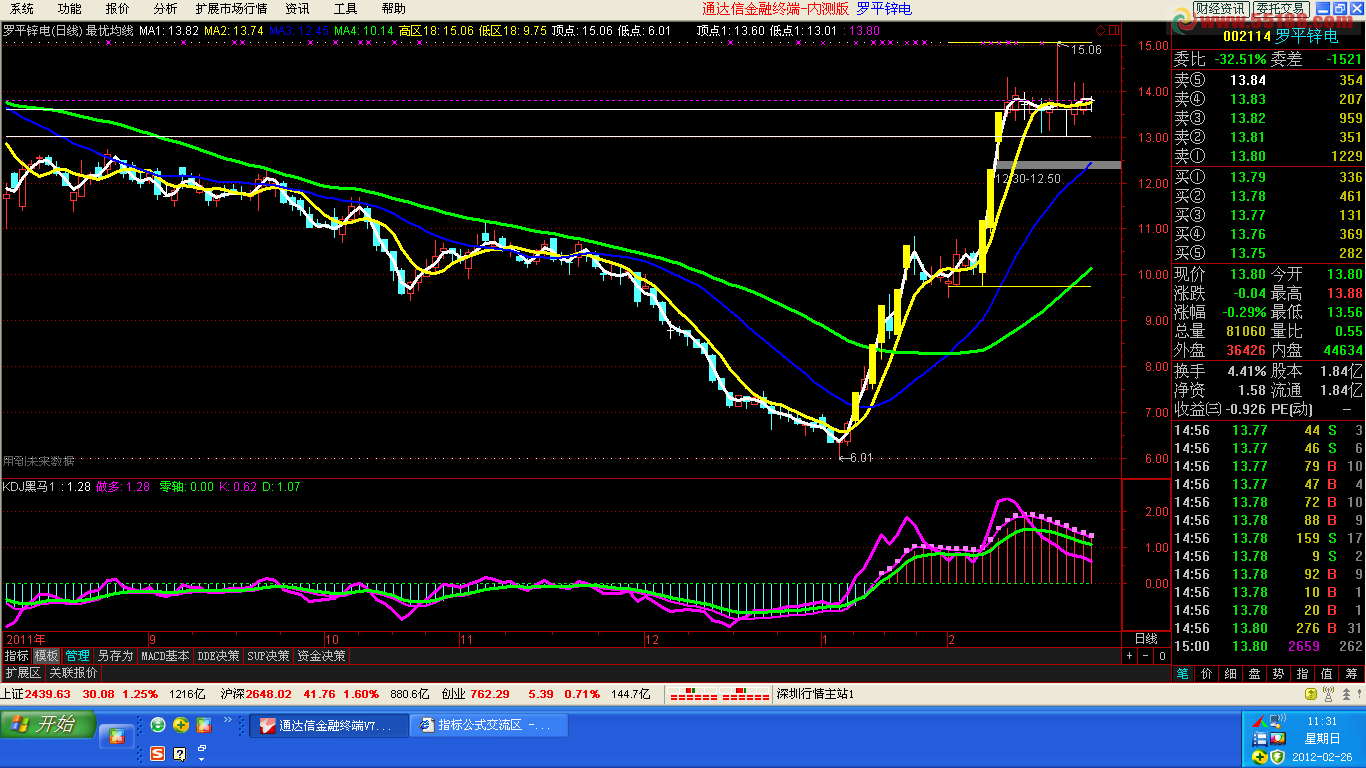The height and width of the screenshot is (768, 1366).
Task: Open the 日线 period selector
Action: pyautogui.click(x=1145, y=638)
